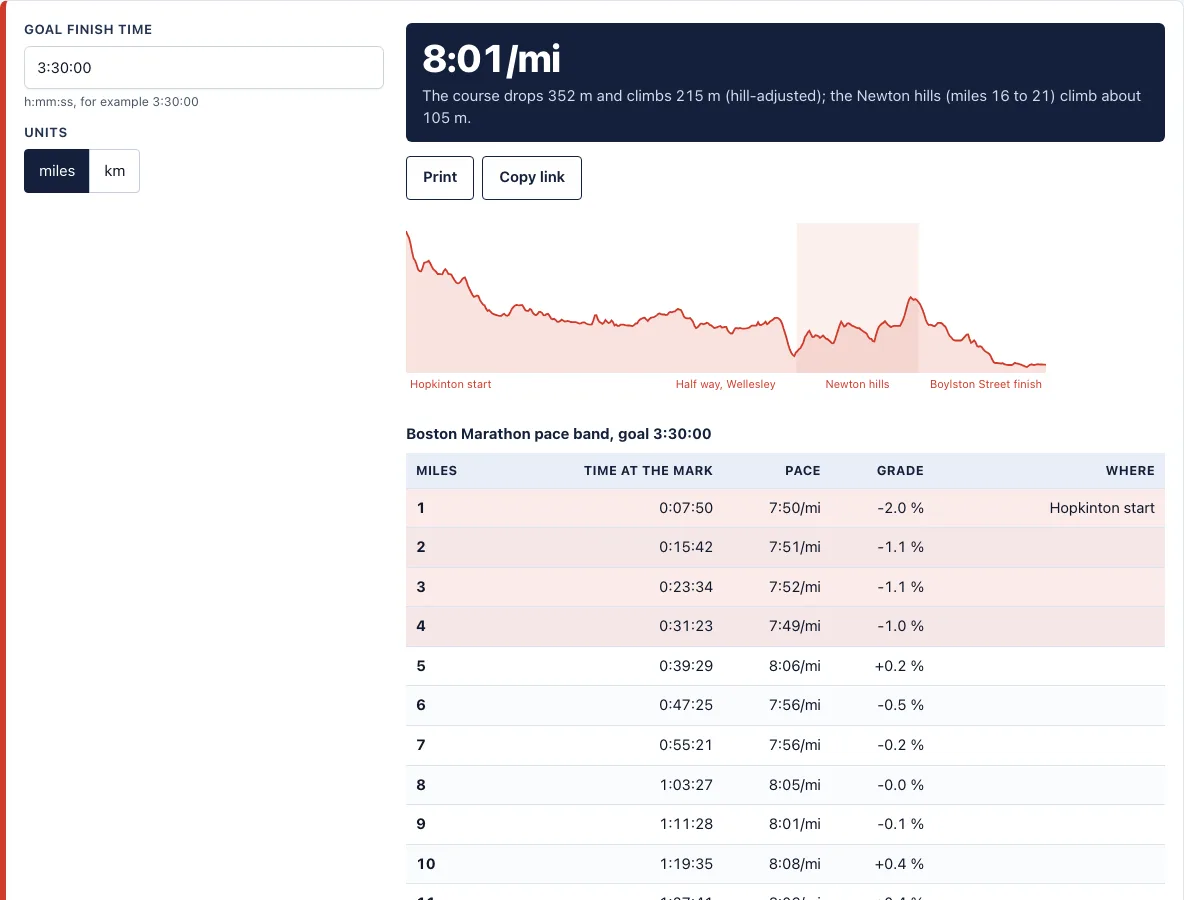The width and height of the screenshot is (1184, 900).
Task: Switch units to km
Action: coord(115,171)
